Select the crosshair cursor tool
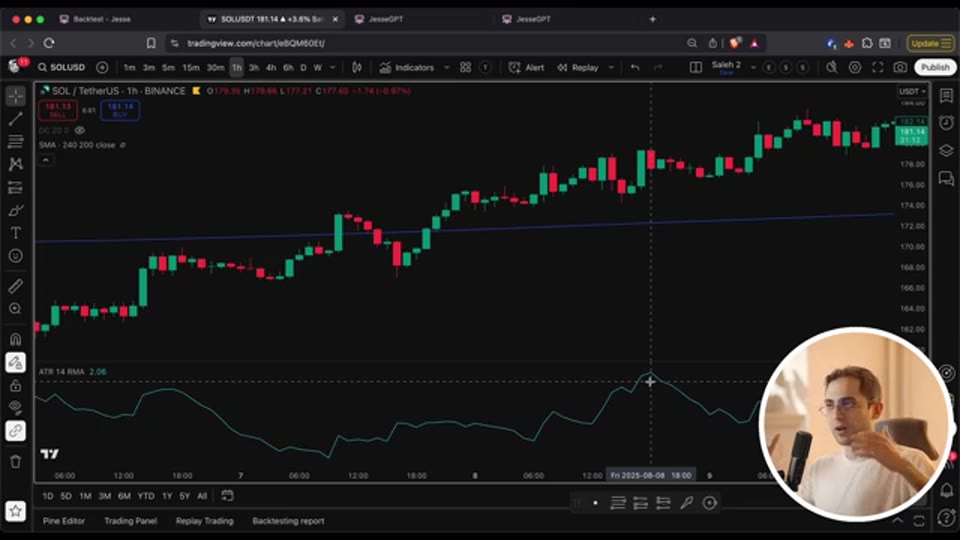 click(15, 96)
